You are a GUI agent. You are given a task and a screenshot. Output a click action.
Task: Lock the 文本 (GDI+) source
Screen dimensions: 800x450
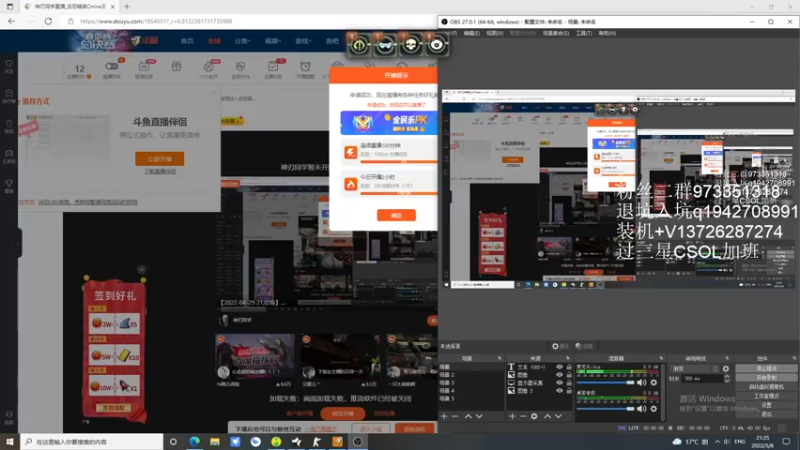(x=569, y=367)
